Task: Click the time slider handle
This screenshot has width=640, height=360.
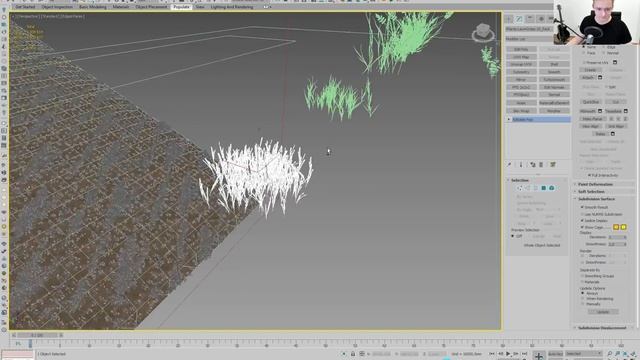Action: click(x=37, y=335)
